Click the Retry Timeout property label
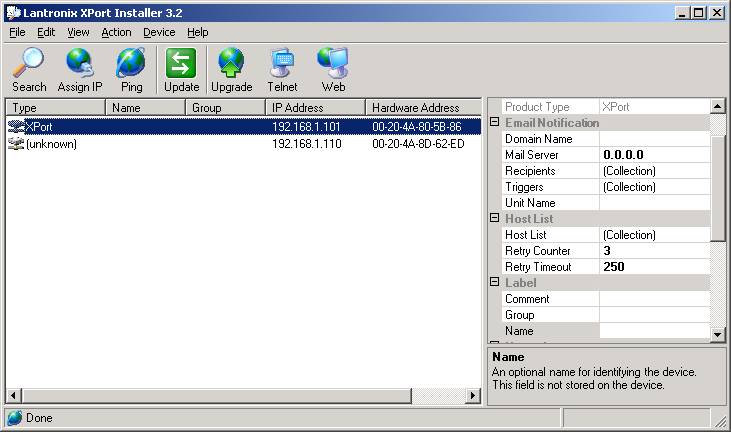 (538, 267)
